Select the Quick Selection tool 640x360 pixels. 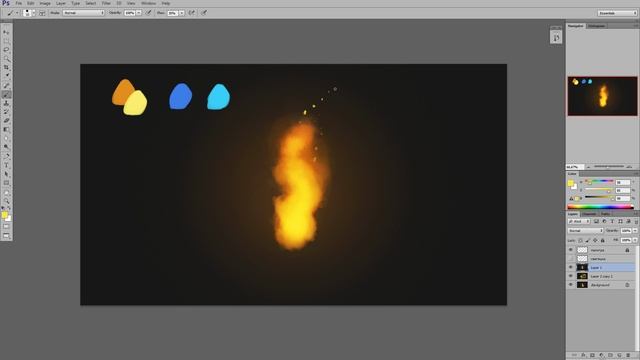pyautogui.click(x=6, y=58)
